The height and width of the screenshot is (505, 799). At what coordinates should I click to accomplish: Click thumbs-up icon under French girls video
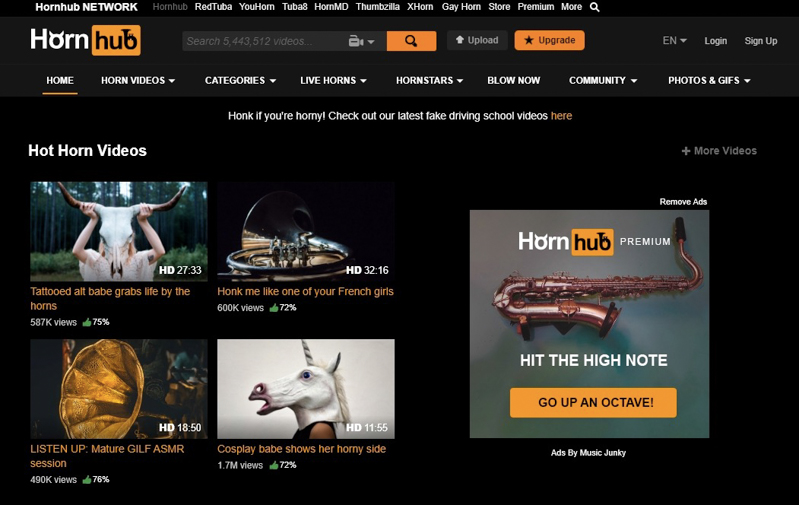(274, 308)
